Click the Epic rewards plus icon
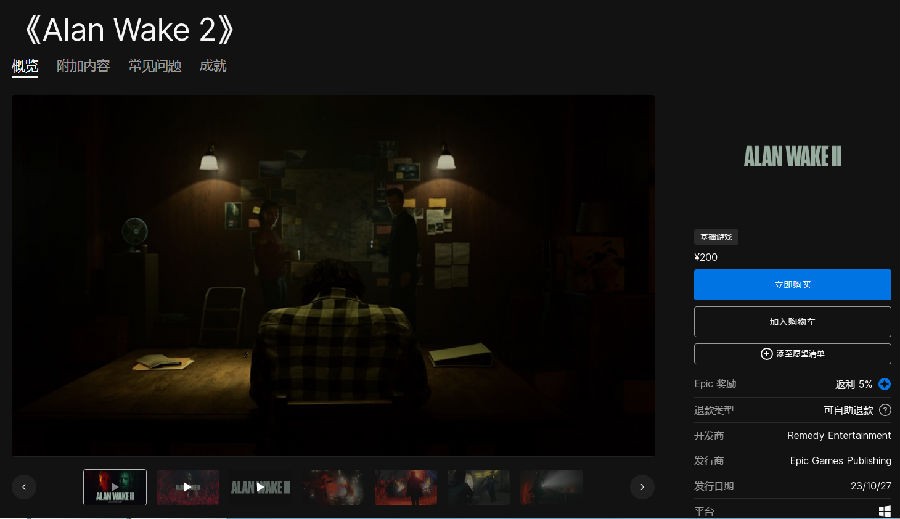900x519 pixels. coord(885,384)
